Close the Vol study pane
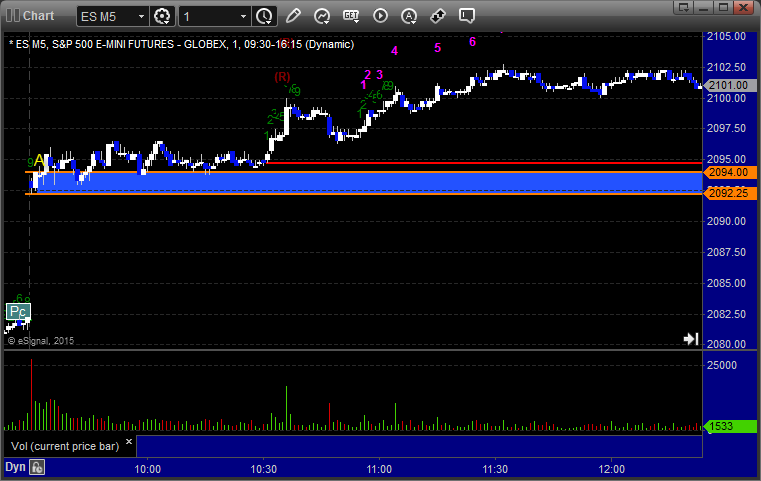This screenshot has height=481, width=761. click(x=129, y=442)
